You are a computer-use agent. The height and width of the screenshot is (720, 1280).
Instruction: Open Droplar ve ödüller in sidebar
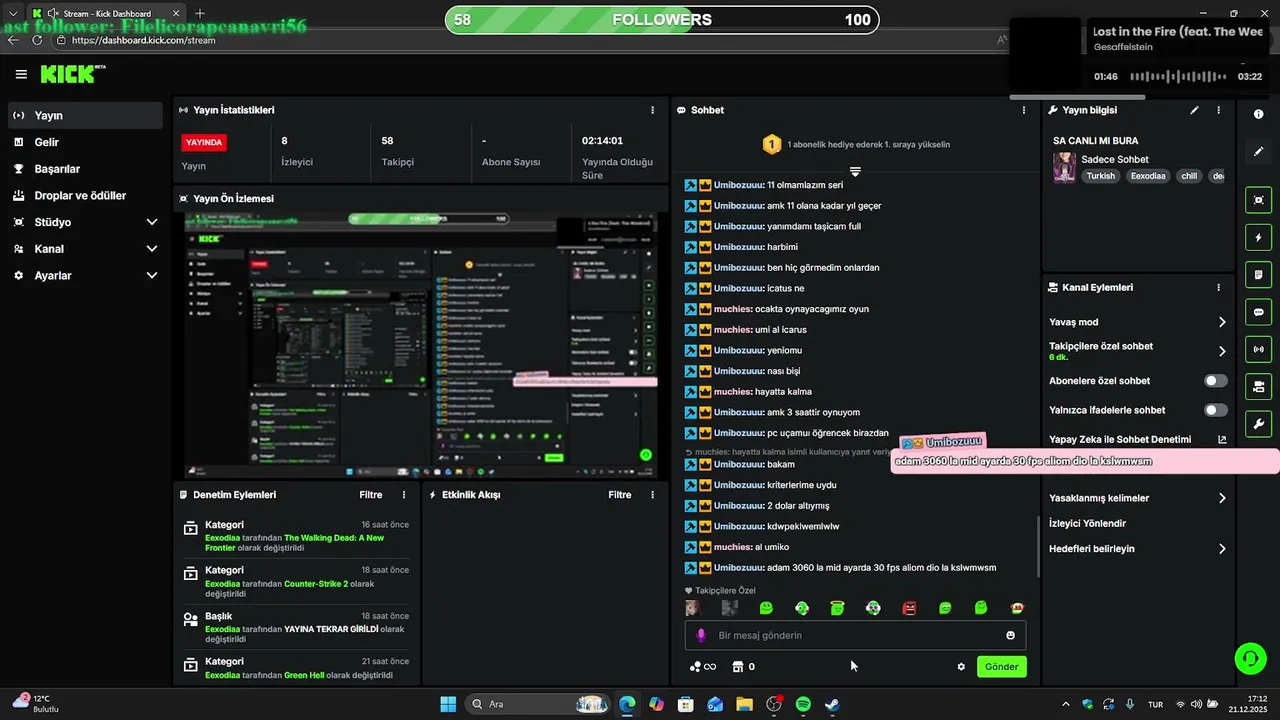tap(85, 196)
